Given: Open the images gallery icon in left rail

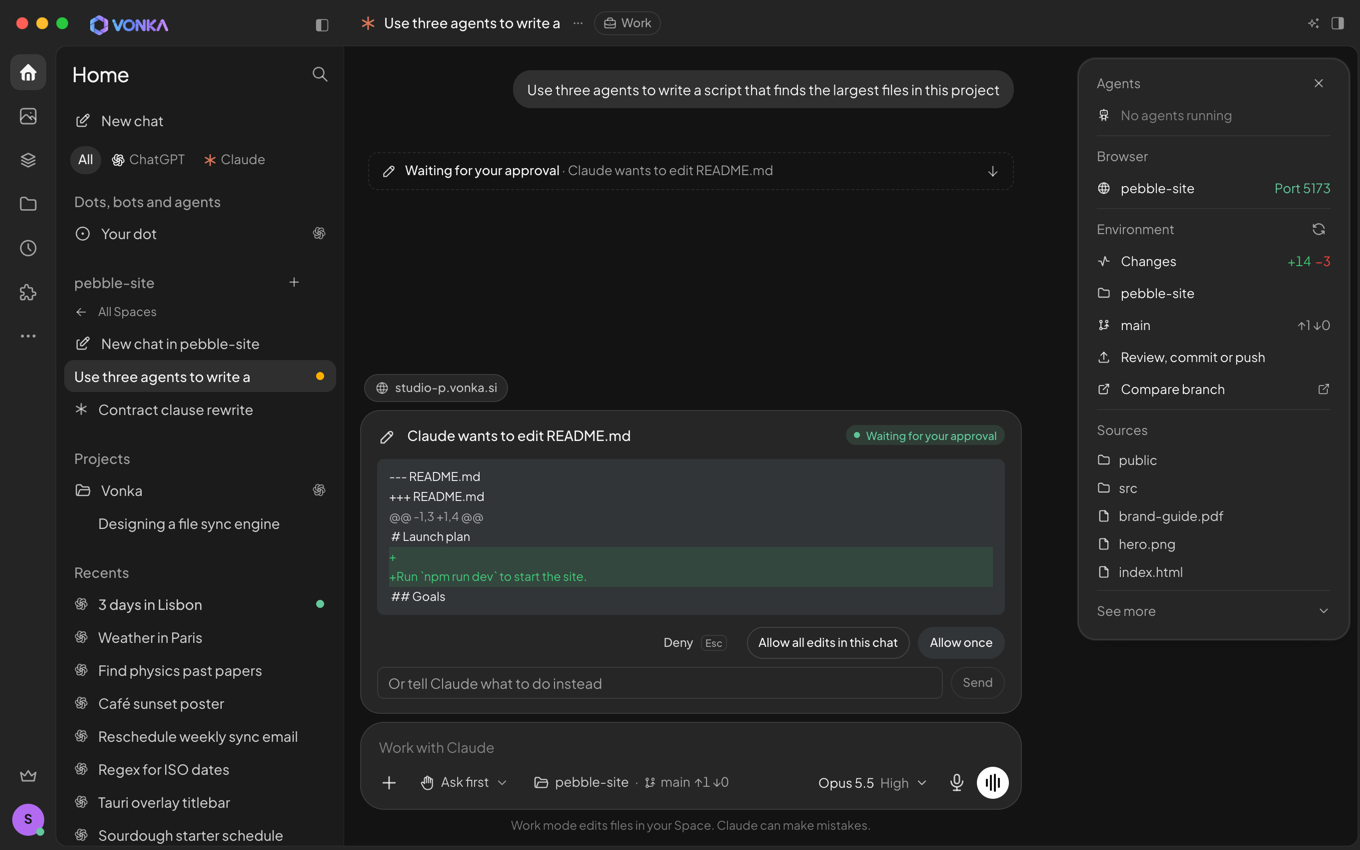Looking at the screenshot, I should (28, 116).
